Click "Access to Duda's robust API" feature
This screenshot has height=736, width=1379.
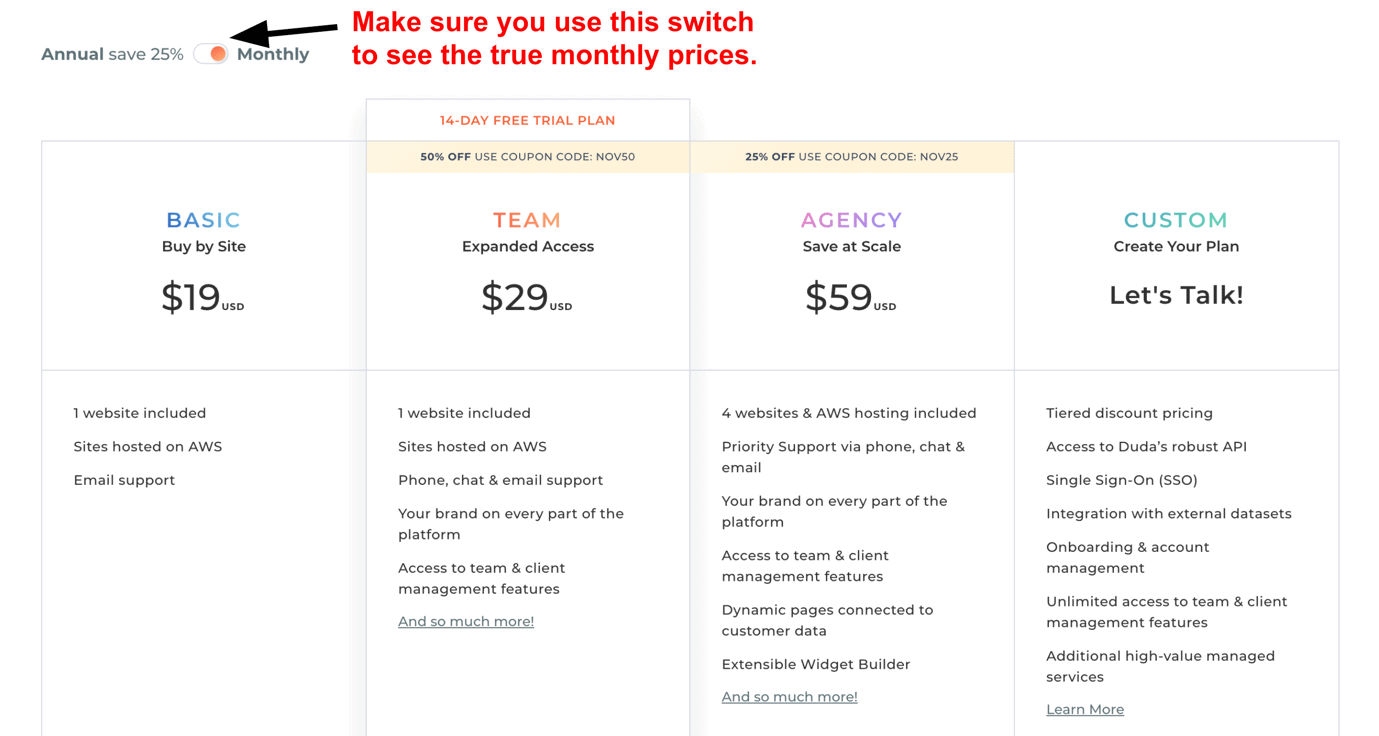[x=1146, y=447]
